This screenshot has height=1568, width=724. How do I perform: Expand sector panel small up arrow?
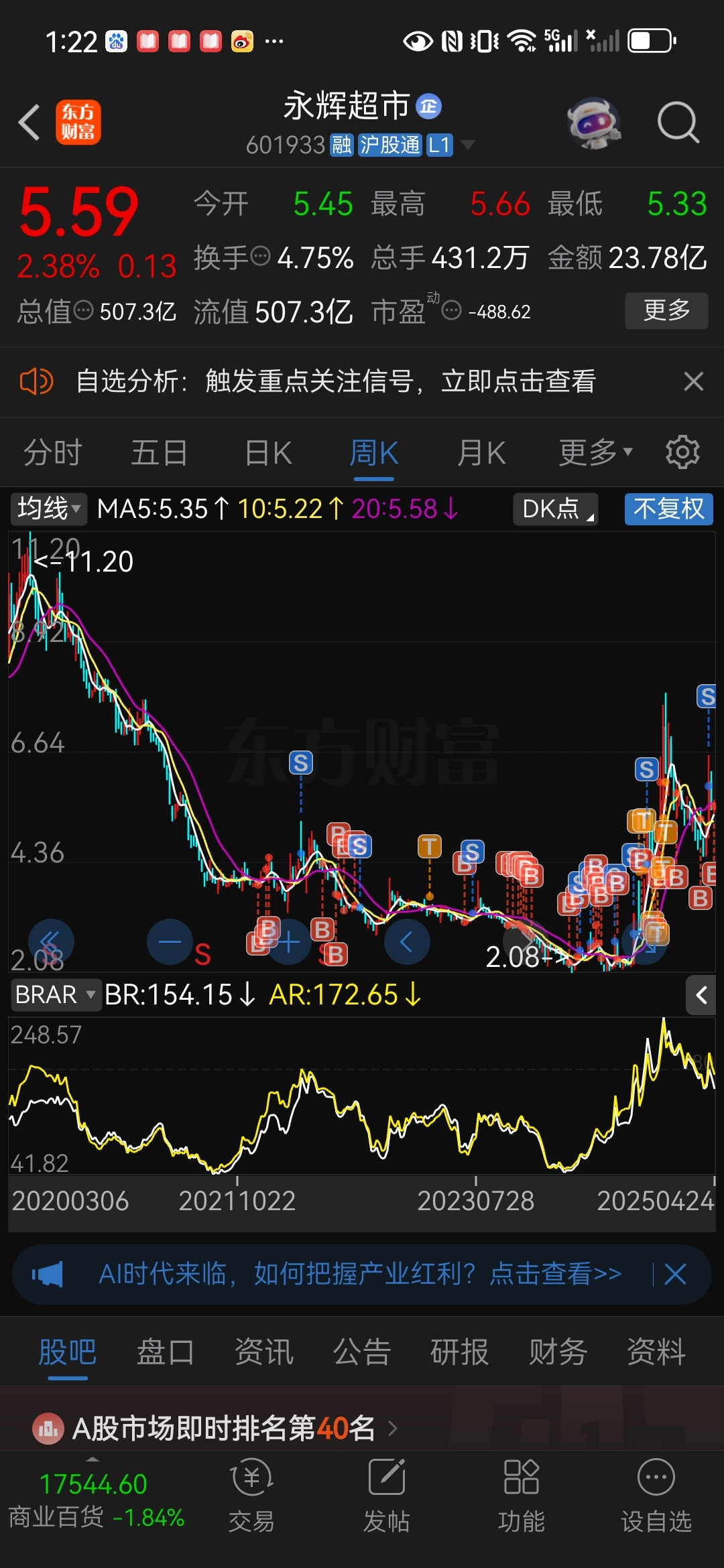pos(93,1459)
